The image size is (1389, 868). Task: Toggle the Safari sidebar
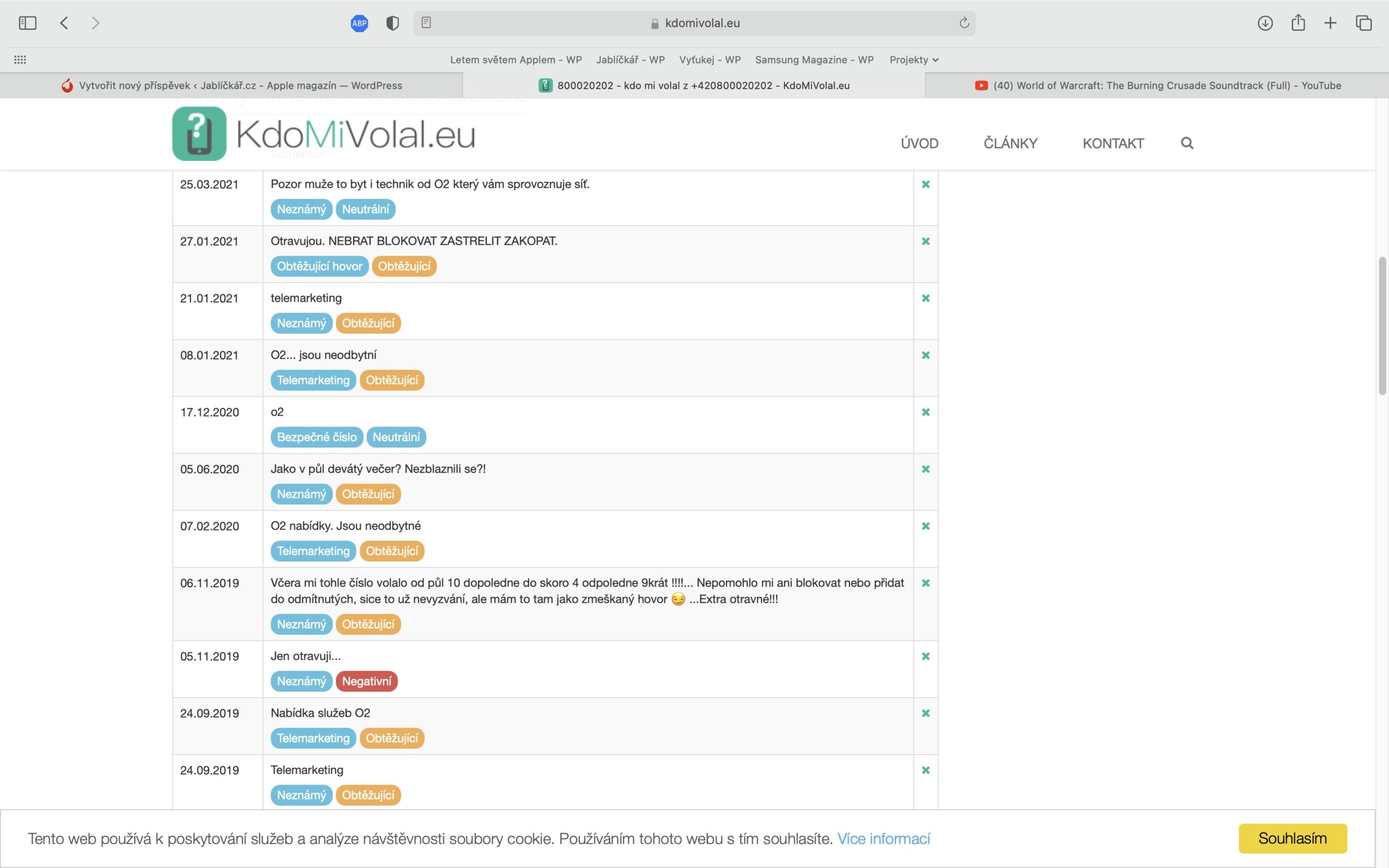[x=27, y=23]
